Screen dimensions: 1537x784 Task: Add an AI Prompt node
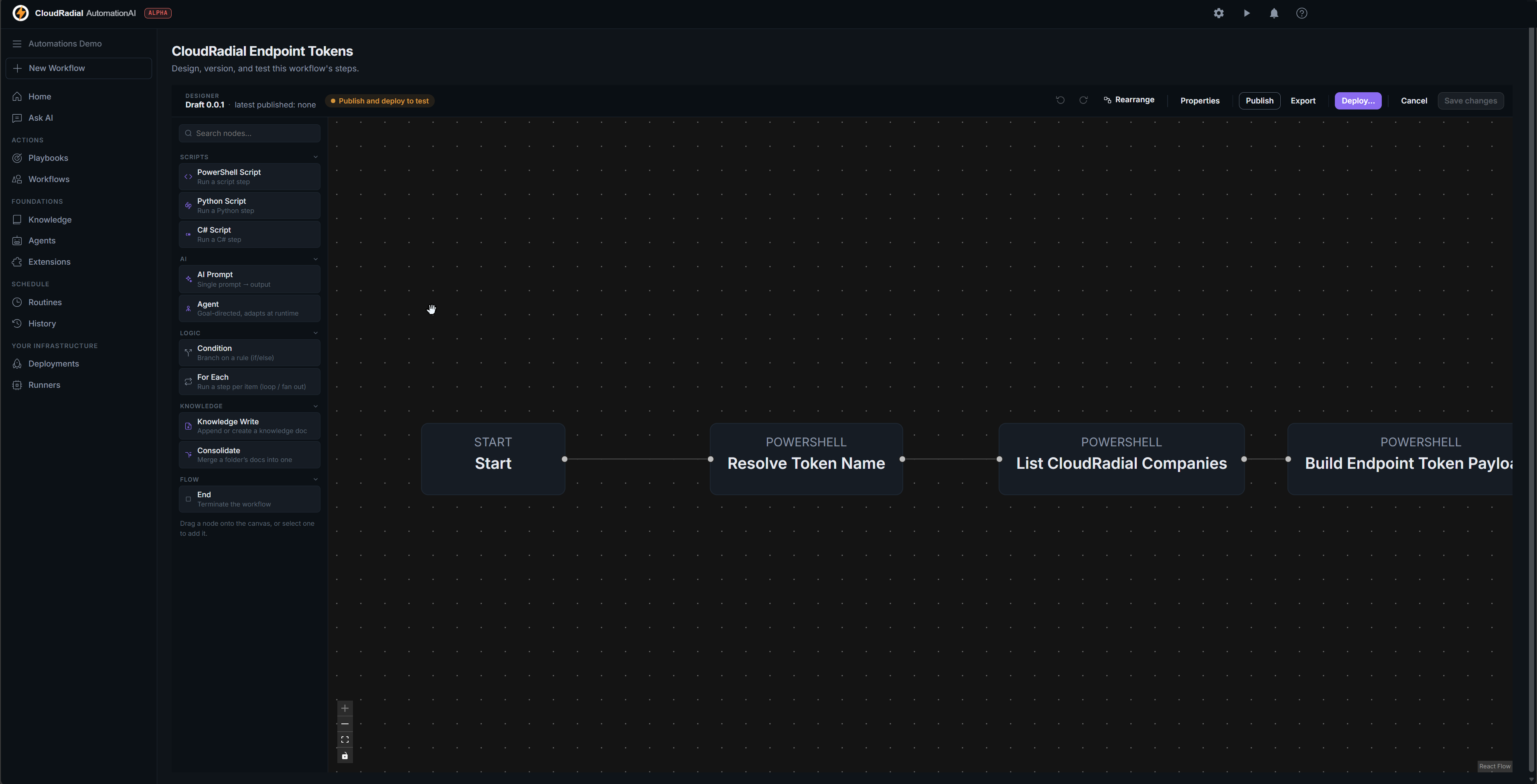[249, 279]
